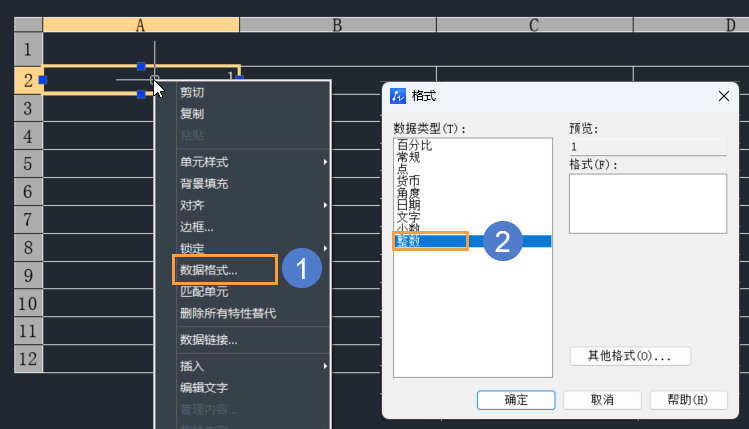Screen dimensions: 749x429
Task: Select row header 11
Action: pos(28,331)
